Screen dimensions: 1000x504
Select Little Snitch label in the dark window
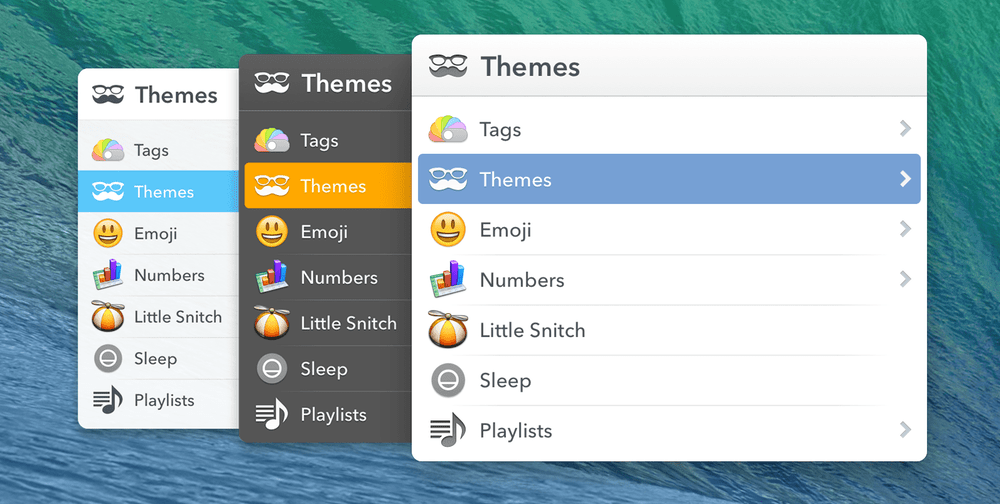pos(348,323)
